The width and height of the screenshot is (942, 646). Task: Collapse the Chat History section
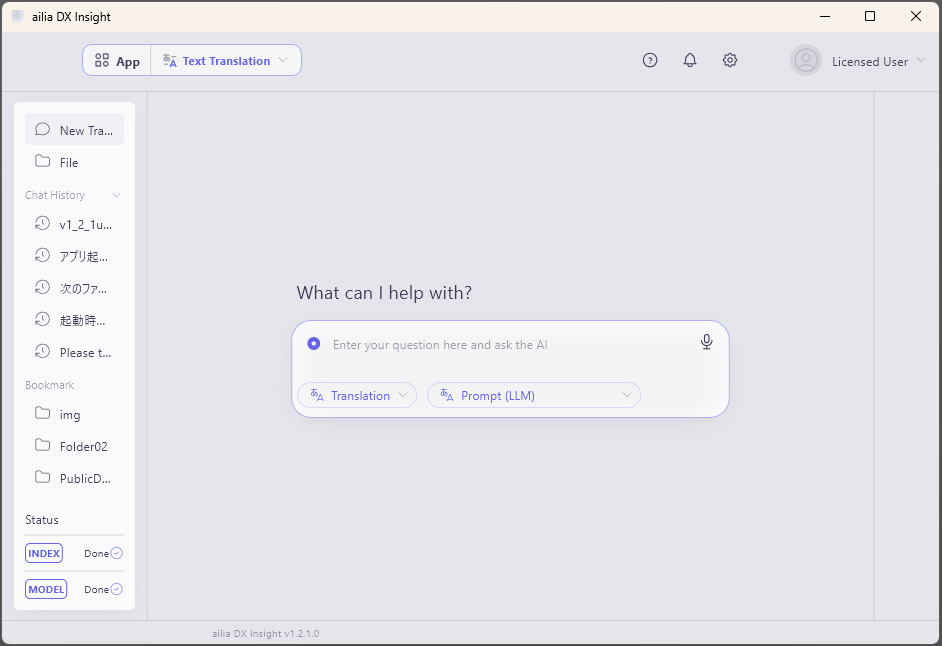point(119,195)
